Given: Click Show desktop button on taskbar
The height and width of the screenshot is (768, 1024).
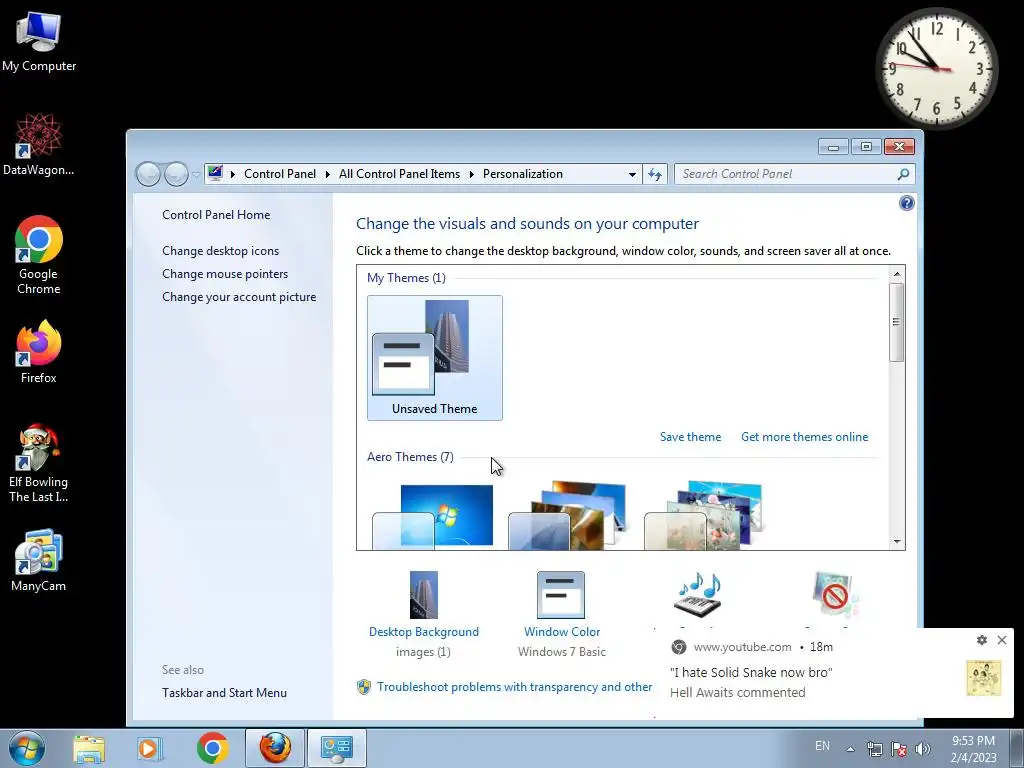Looking at the screenshot, I should click(x=1016, y=748).
